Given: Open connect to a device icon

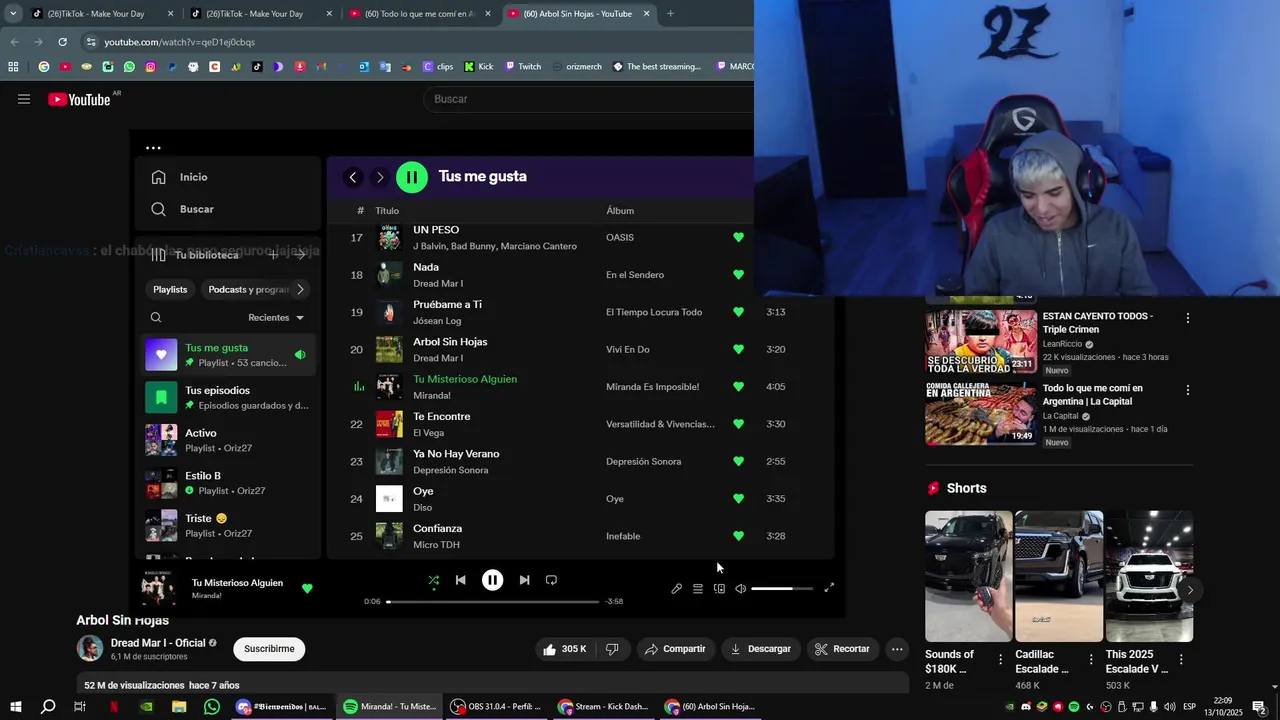Looking at the screenshot, I should [719, 589].
